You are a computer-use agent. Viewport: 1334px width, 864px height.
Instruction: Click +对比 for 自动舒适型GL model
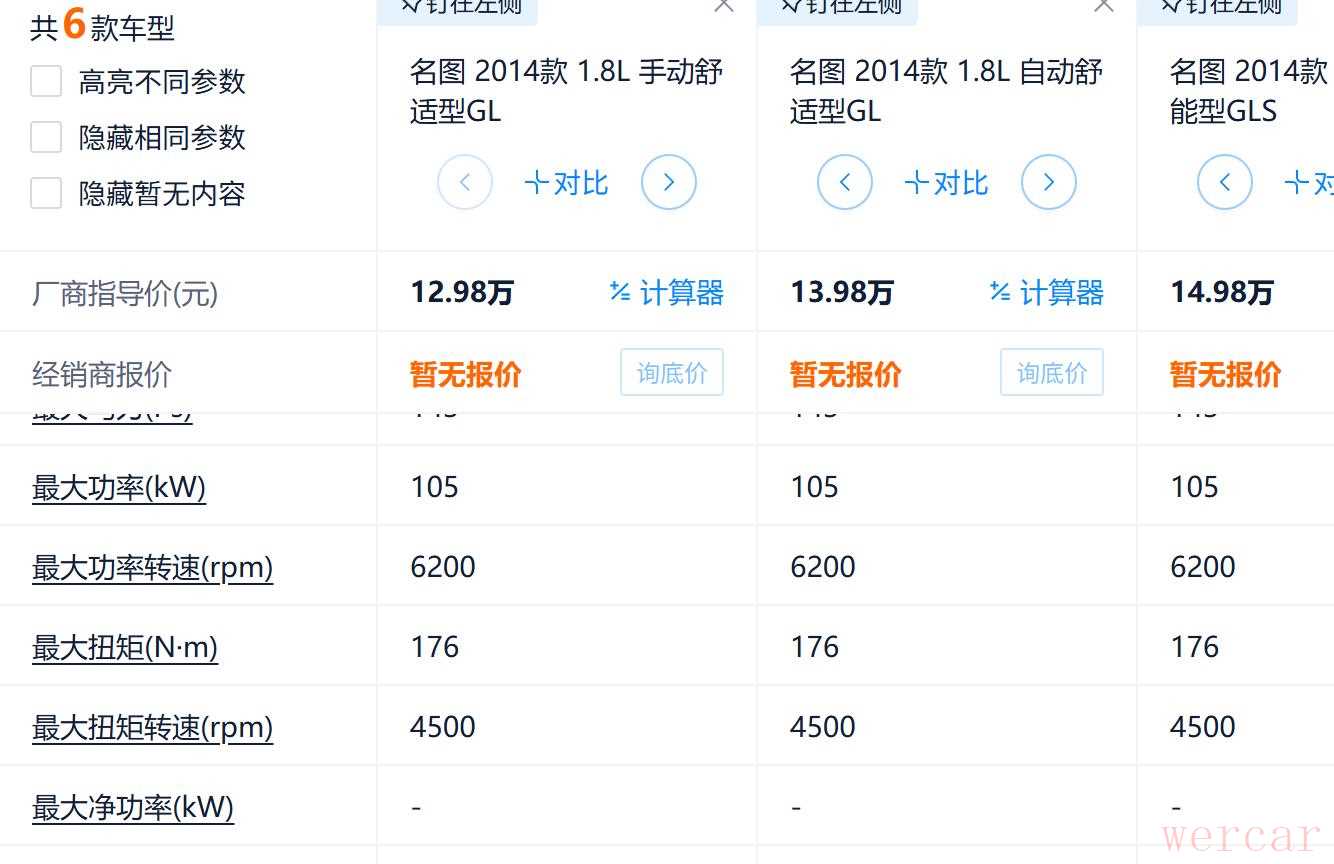pos(947,183)
